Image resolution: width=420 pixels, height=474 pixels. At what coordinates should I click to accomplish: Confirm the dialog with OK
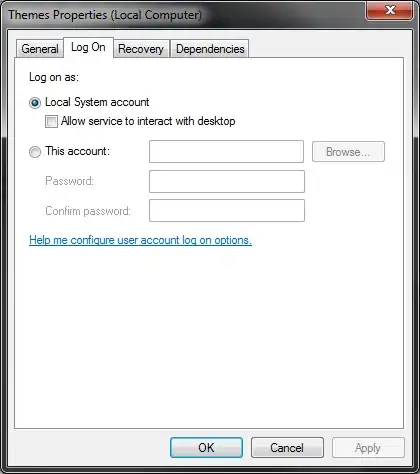pos(206,448)
